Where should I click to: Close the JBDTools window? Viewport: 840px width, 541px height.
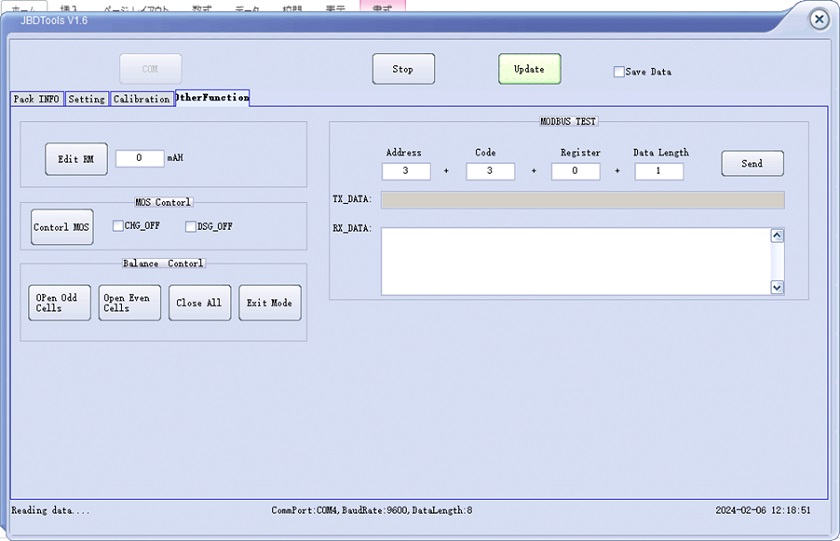point(819,20)
